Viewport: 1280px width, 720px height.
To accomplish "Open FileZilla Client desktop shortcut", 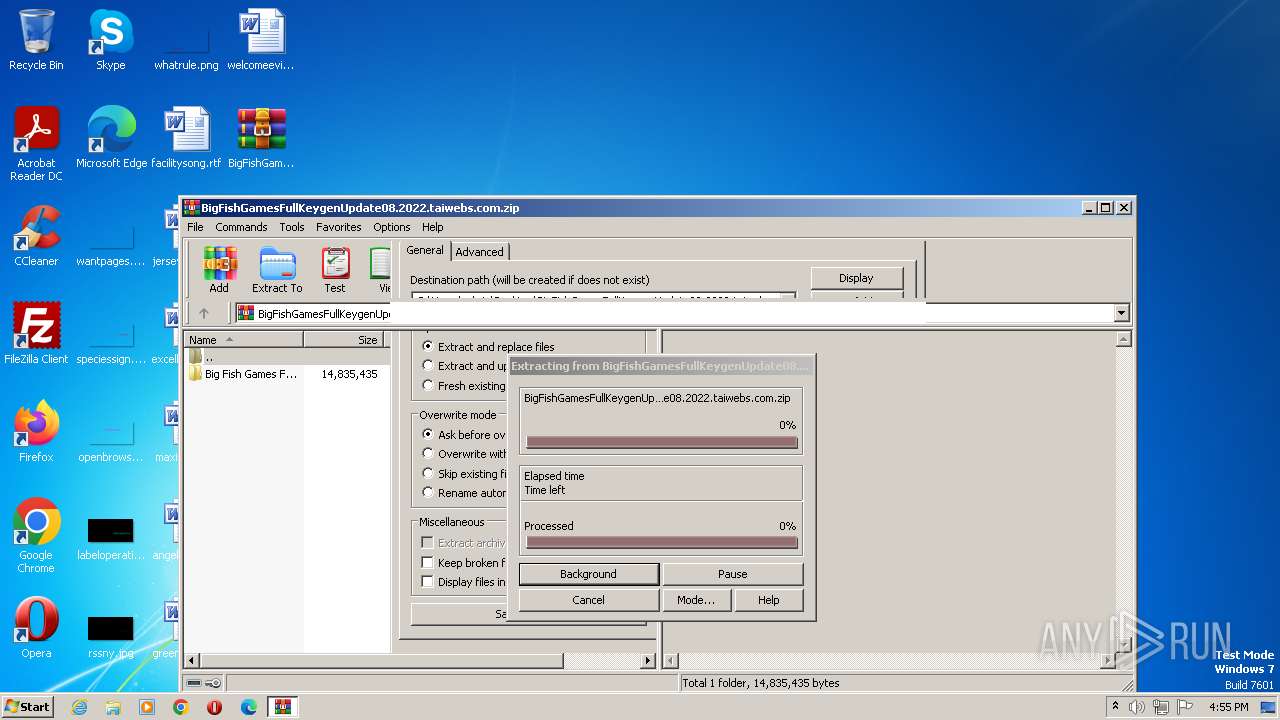I will pyautogui.click(x=36, y=334).
